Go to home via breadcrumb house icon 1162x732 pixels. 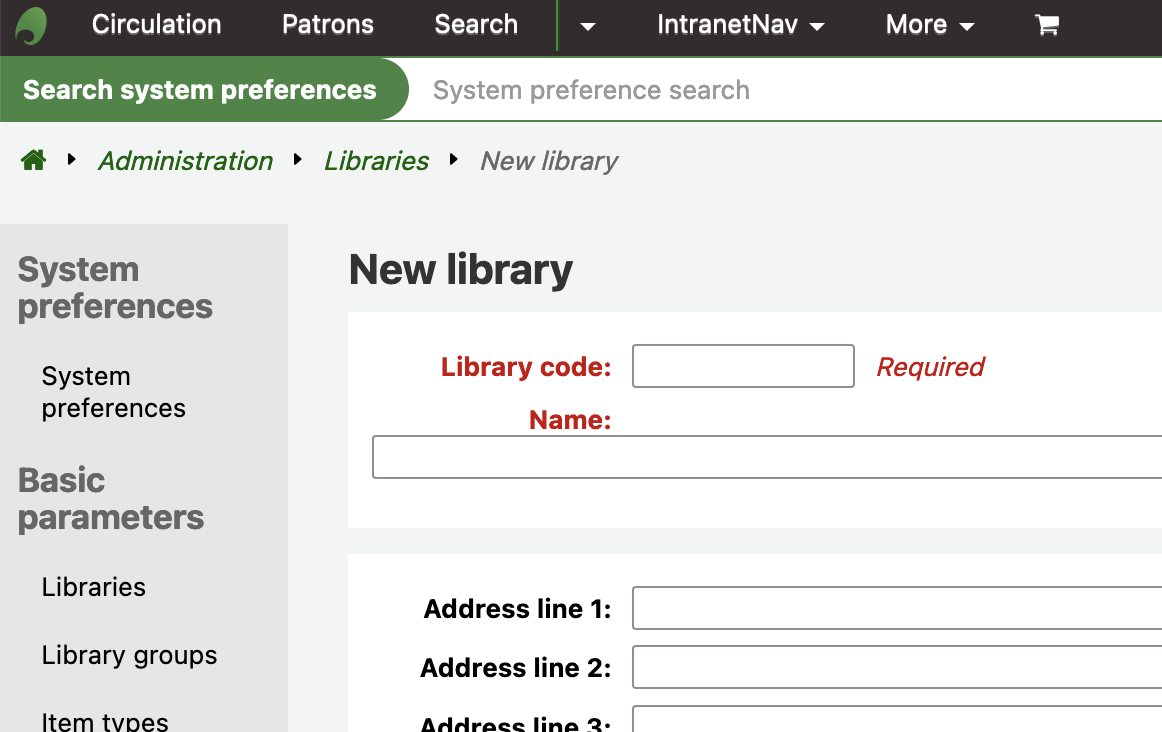click(x=34, y=160)
